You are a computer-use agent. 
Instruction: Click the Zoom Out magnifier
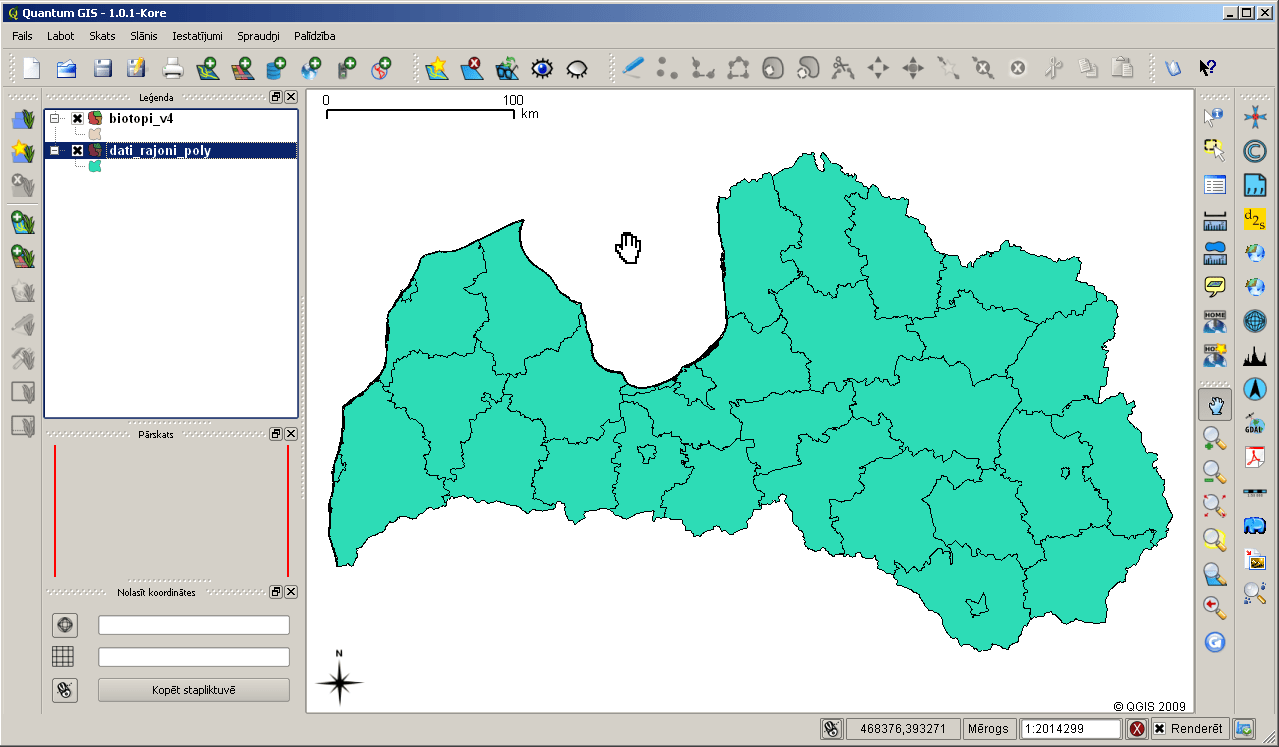click(x=1214, y=472)
